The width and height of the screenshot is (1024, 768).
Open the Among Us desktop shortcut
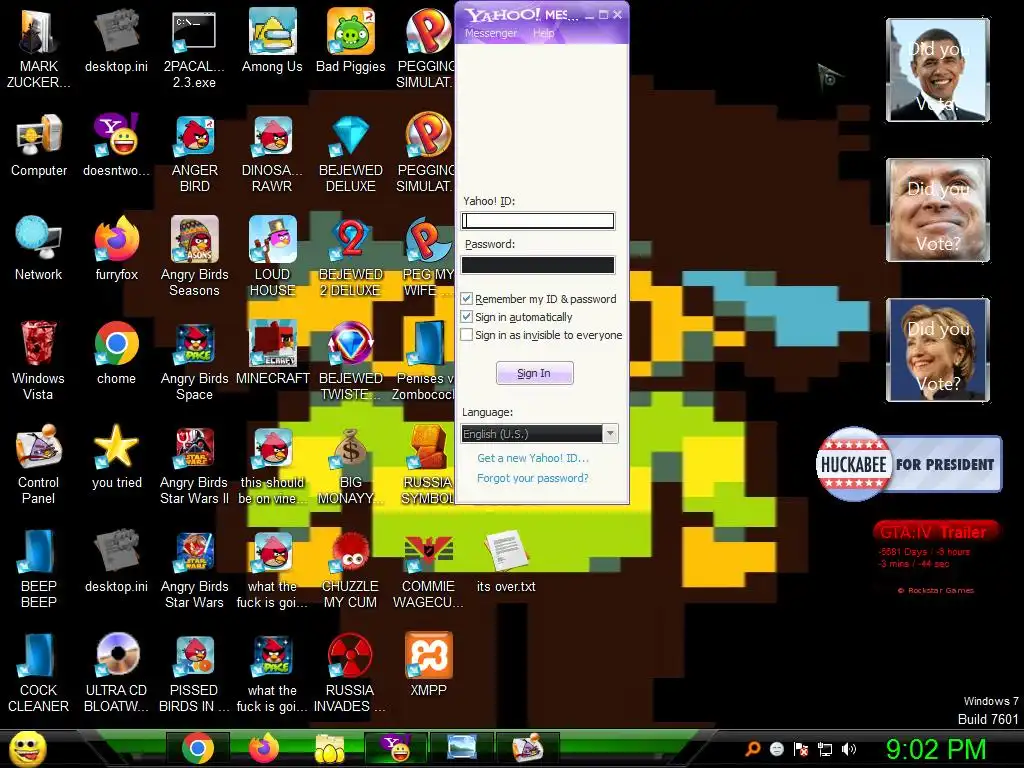point(272,40)
